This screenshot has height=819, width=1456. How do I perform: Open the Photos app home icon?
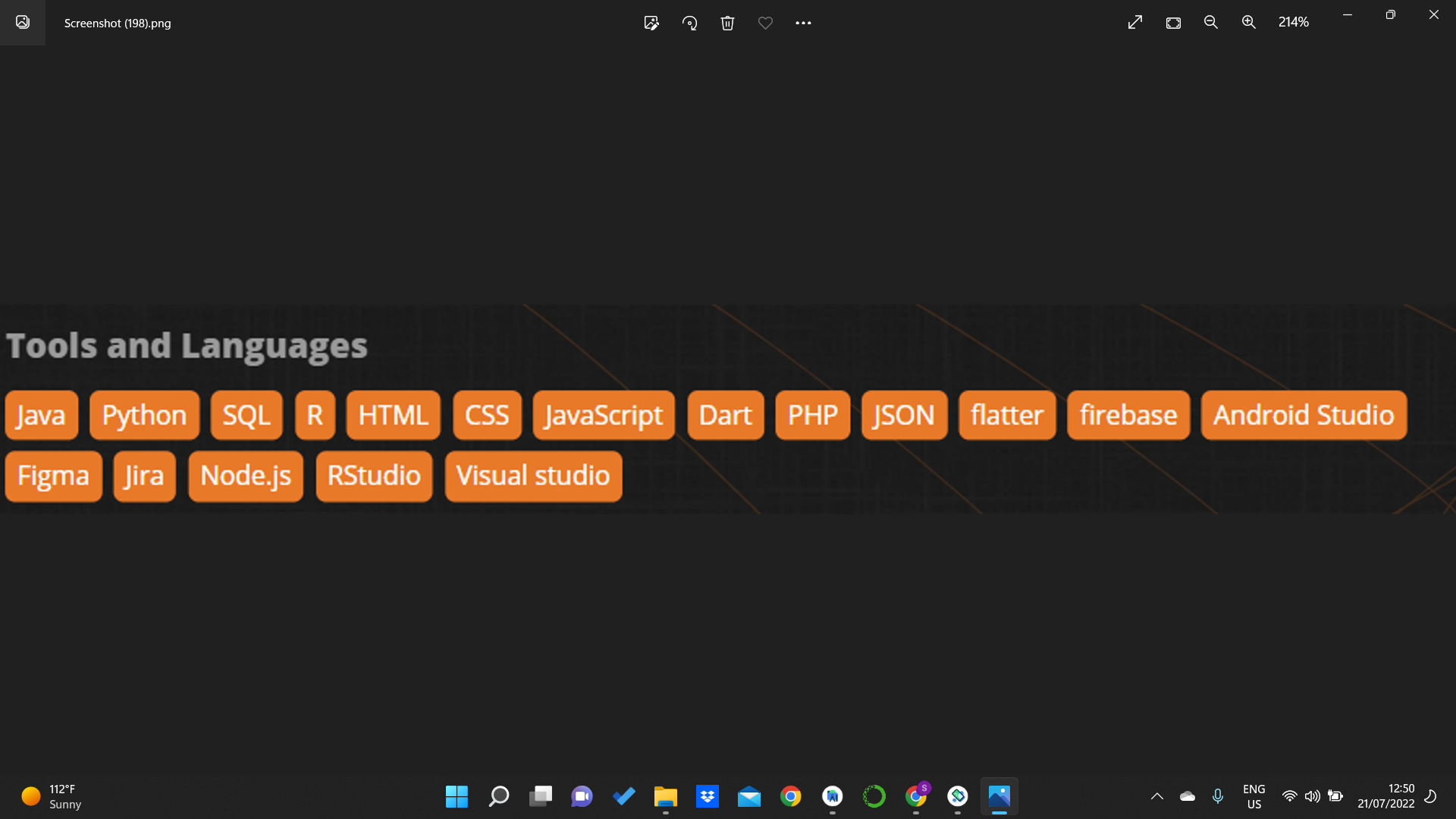(x=23, y=22)
